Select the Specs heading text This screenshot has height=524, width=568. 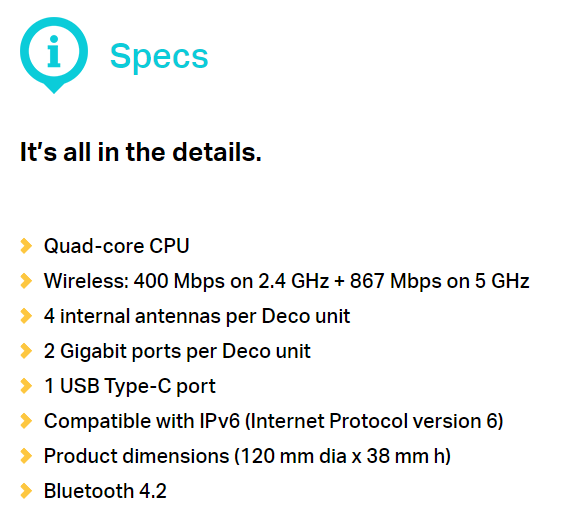click(x=159, y=56)
